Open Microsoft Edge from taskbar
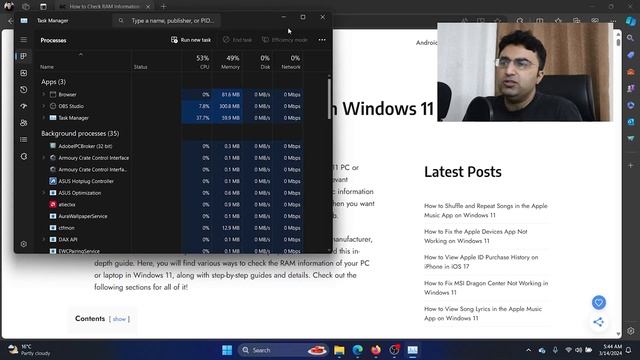 358,350
